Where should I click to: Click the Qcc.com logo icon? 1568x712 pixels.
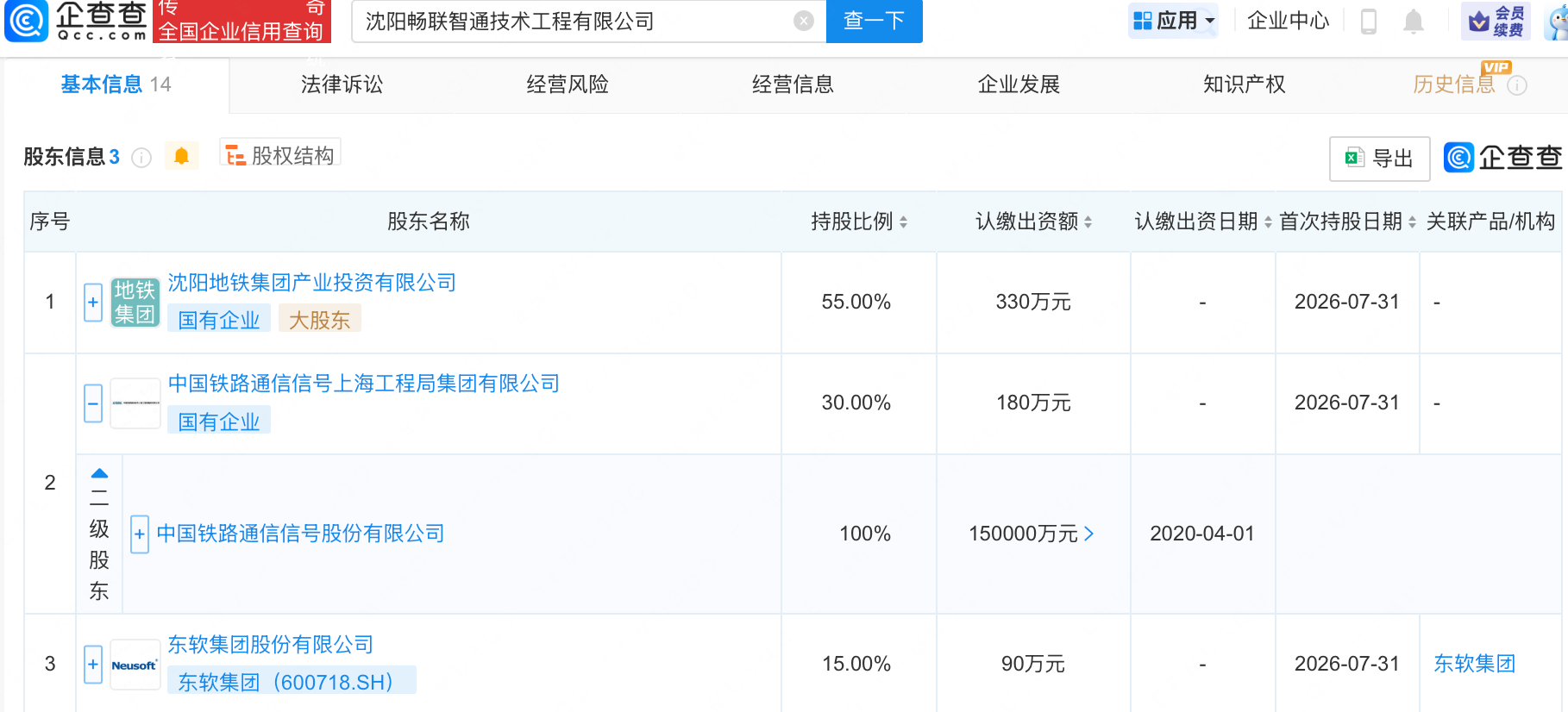(x=27, y=21)
